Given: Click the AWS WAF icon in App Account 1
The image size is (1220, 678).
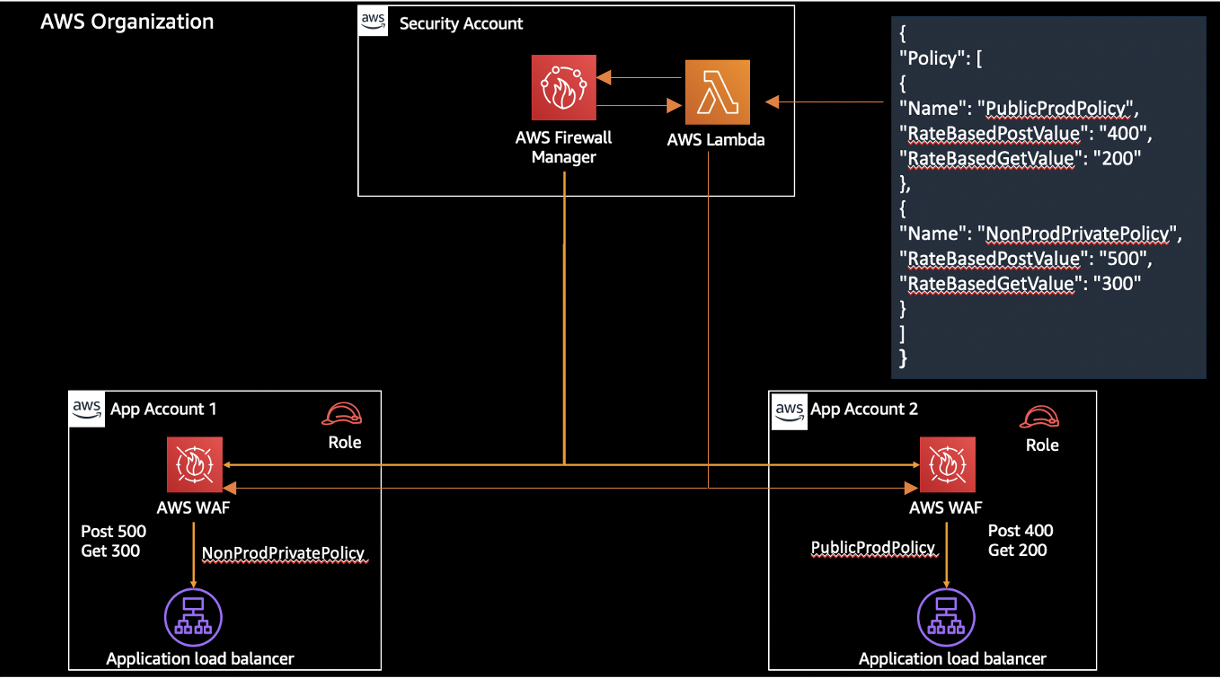Looking at the screenshot, I should 196,465.
